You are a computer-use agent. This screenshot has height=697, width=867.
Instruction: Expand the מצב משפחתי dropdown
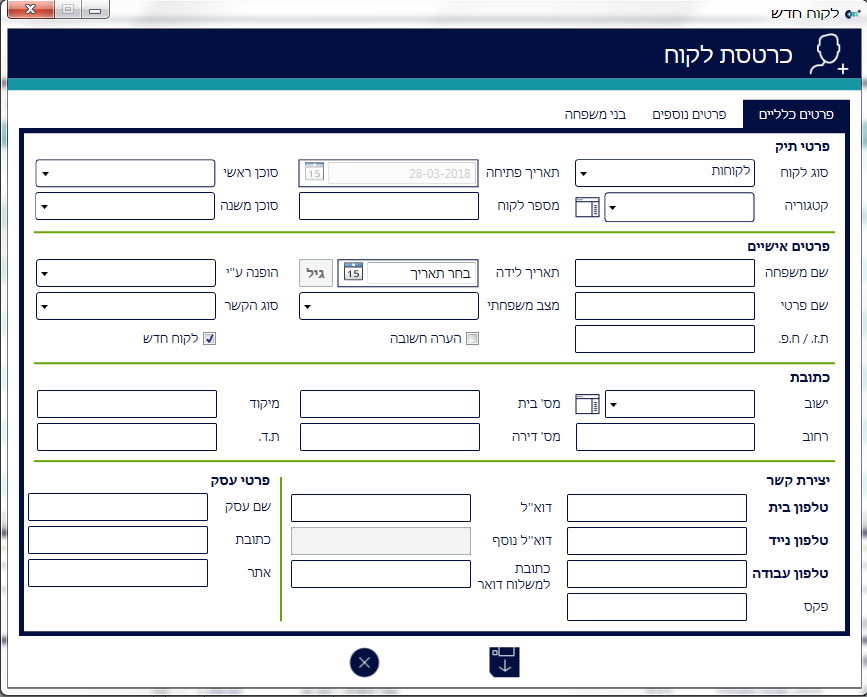click(x=309, y=306)
